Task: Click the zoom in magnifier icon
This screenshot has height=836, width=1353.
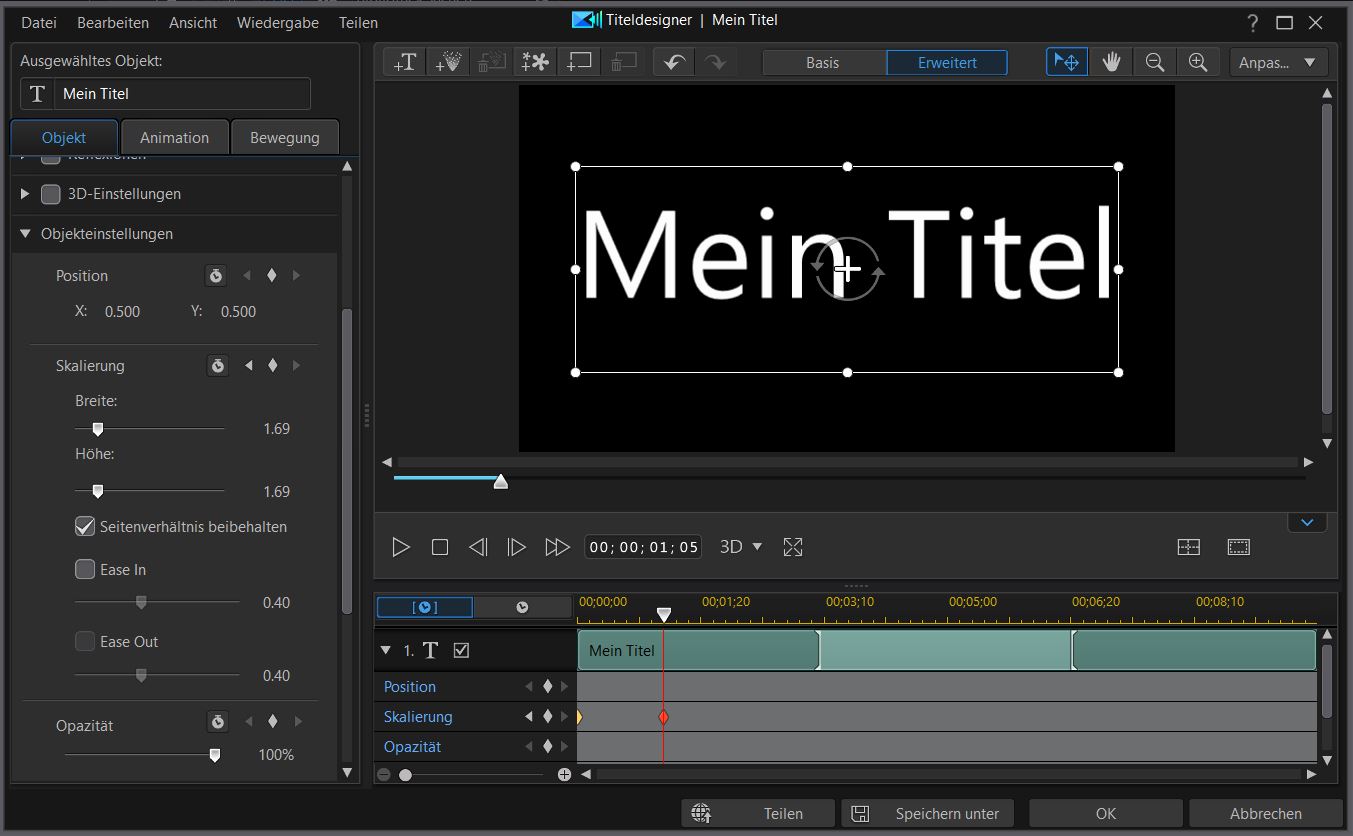Action: [x=1198, y=62]
